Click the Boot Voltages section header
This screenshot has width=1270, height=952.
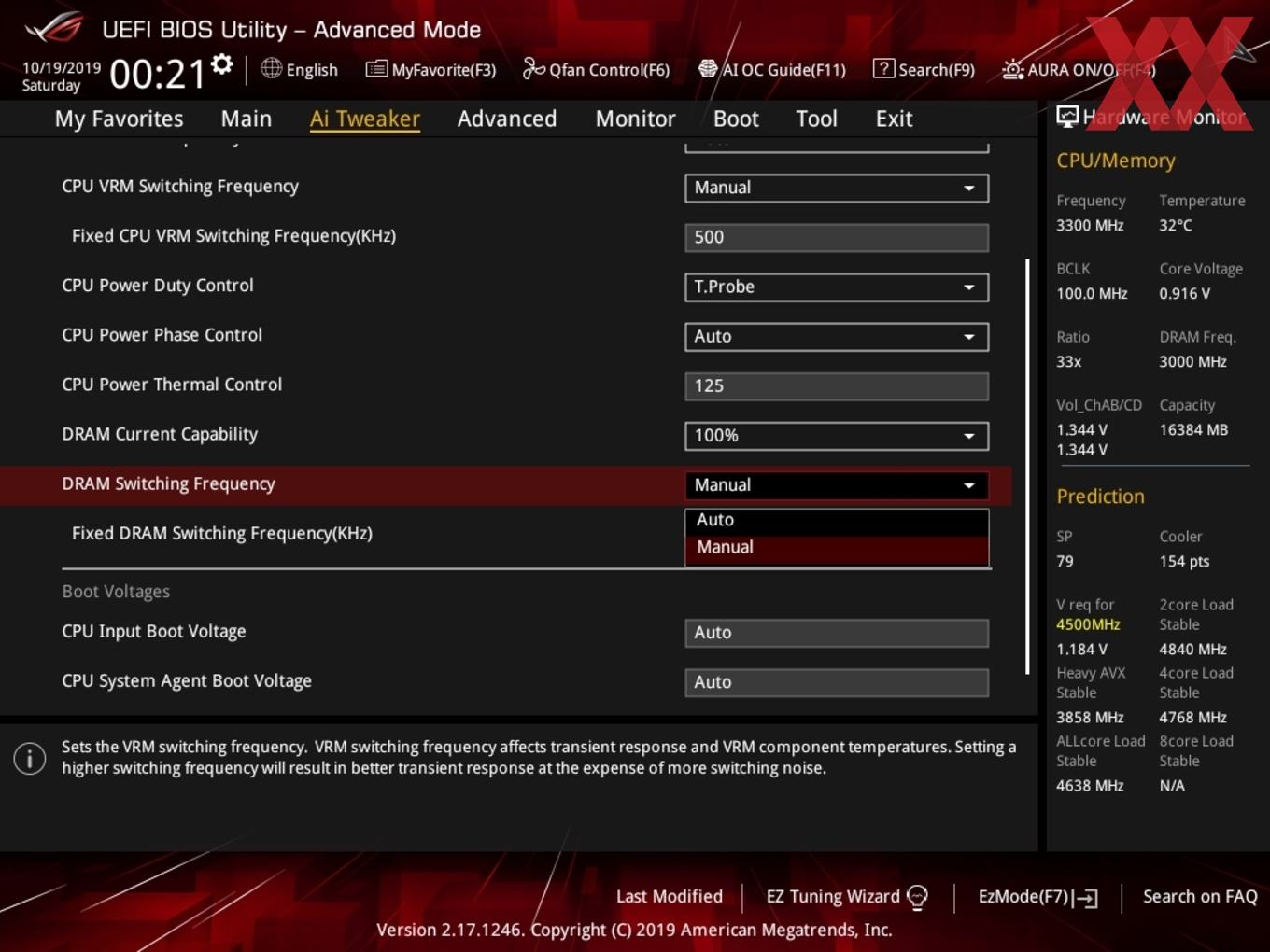(116, 592)
